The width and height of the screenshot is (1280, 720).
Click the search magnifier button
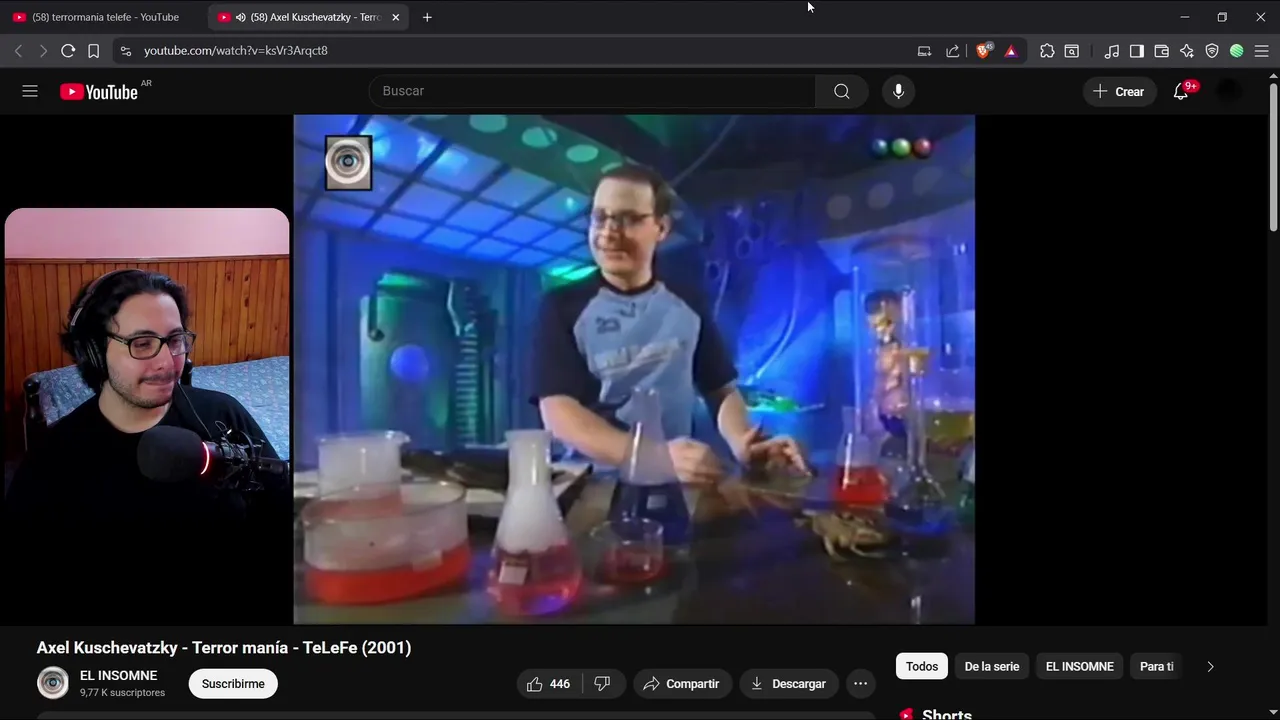(x=842, y=91)
